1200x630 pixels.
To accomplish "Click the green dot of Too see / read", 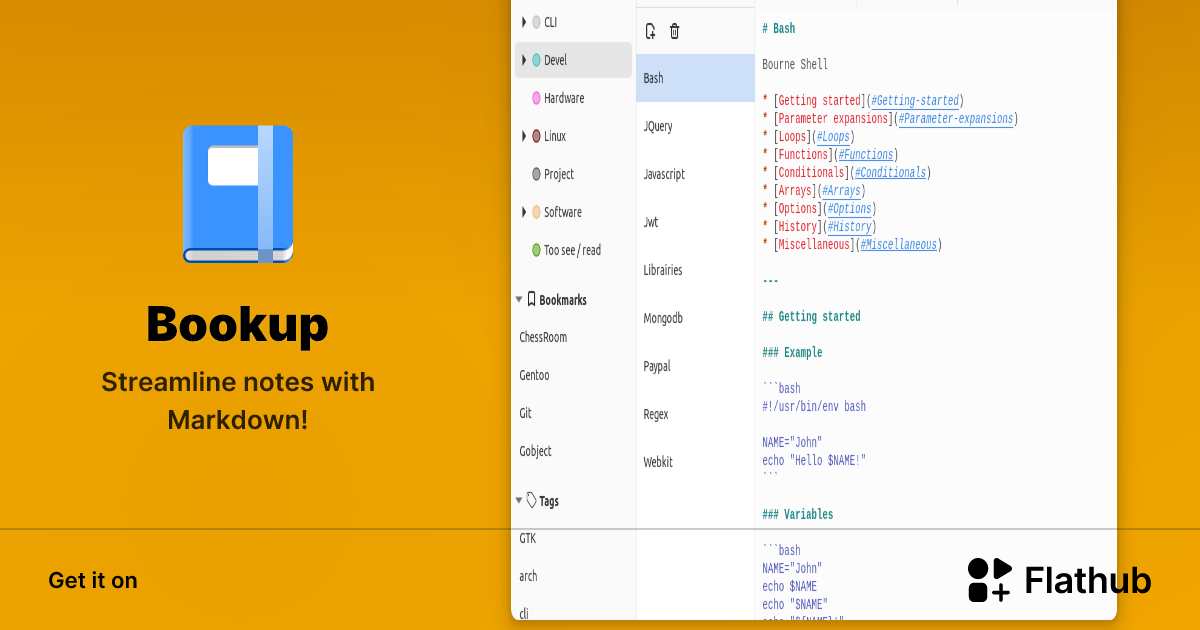I will click(536, 250).
